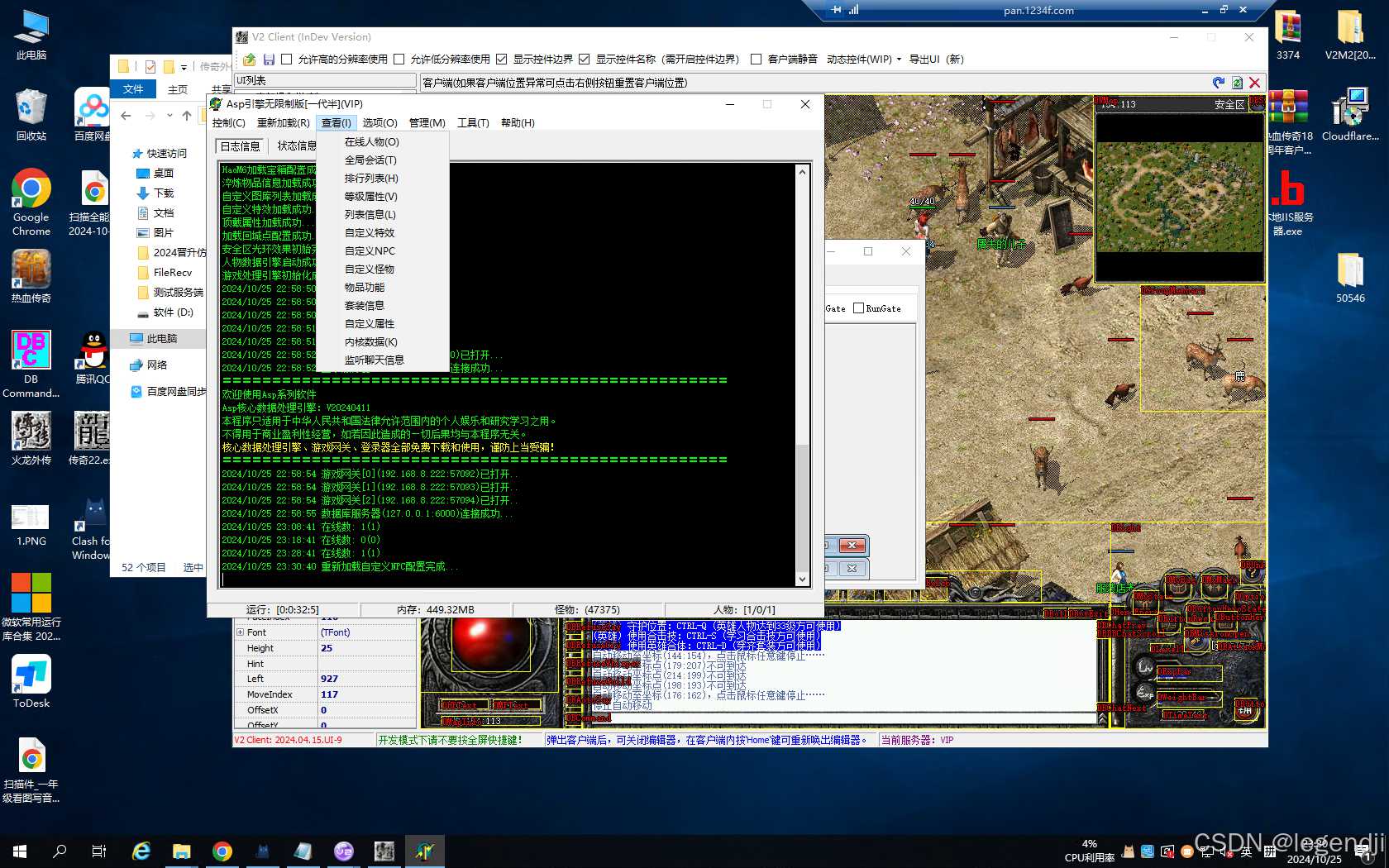Select 物品功能 menu entry
Viewport: 1389px width, 868px height.
(365, 288)
